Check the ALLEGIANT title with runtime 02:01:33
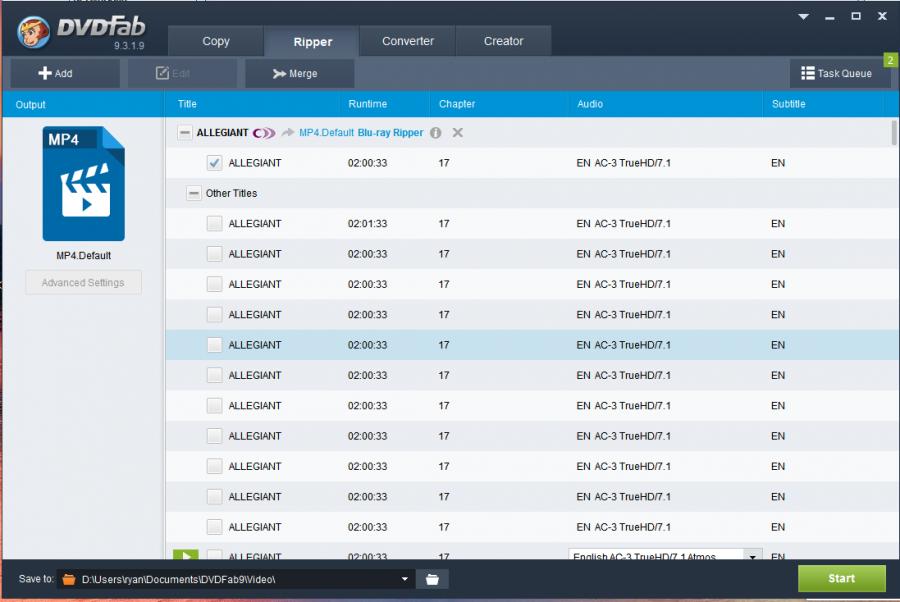The width and height of the screenshot is (900, 602). (x=214, y=223)
